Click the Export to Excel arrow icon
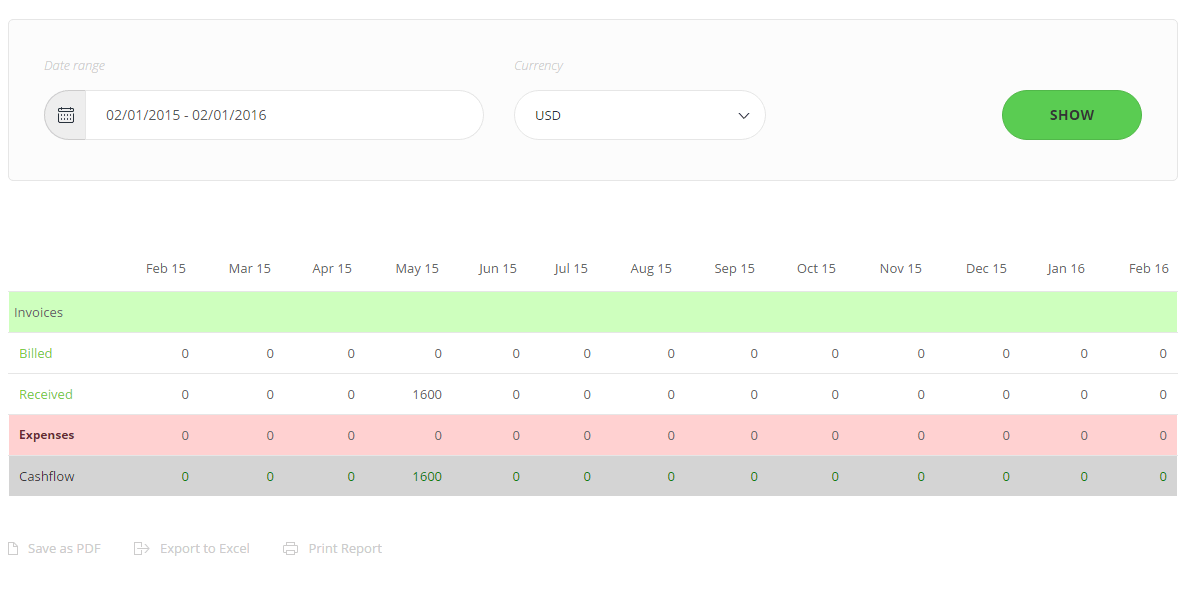This screenshot has height=600, width=1194. (x=140, y=547)
